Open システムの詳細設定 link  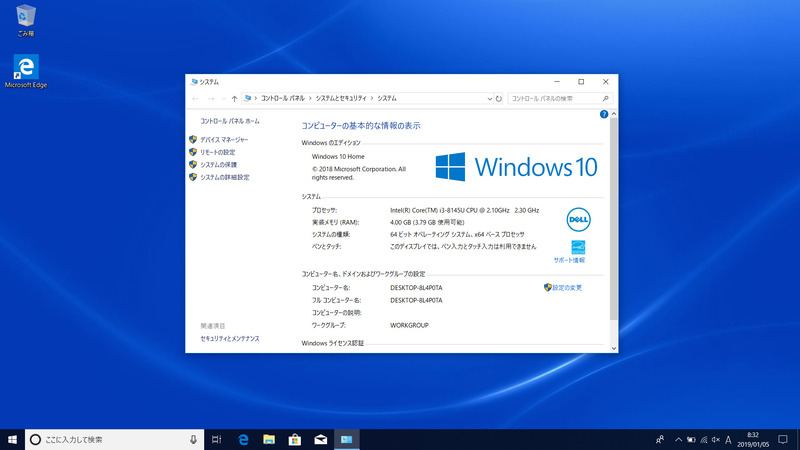224,177
